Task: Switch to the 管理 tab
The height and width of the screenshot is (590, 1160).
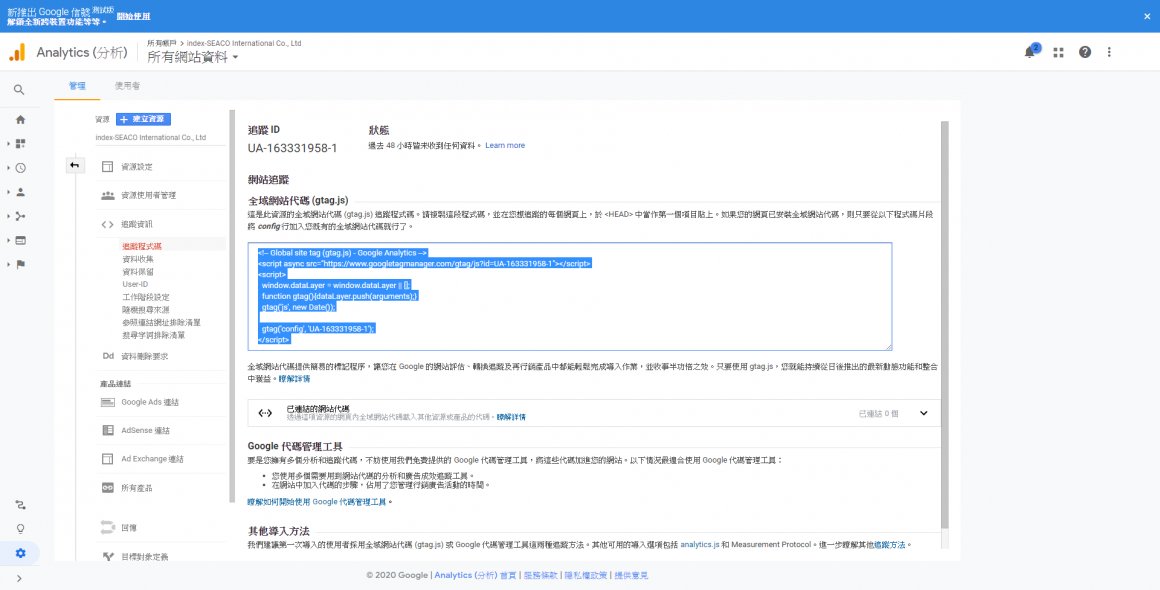Action: 77,86
